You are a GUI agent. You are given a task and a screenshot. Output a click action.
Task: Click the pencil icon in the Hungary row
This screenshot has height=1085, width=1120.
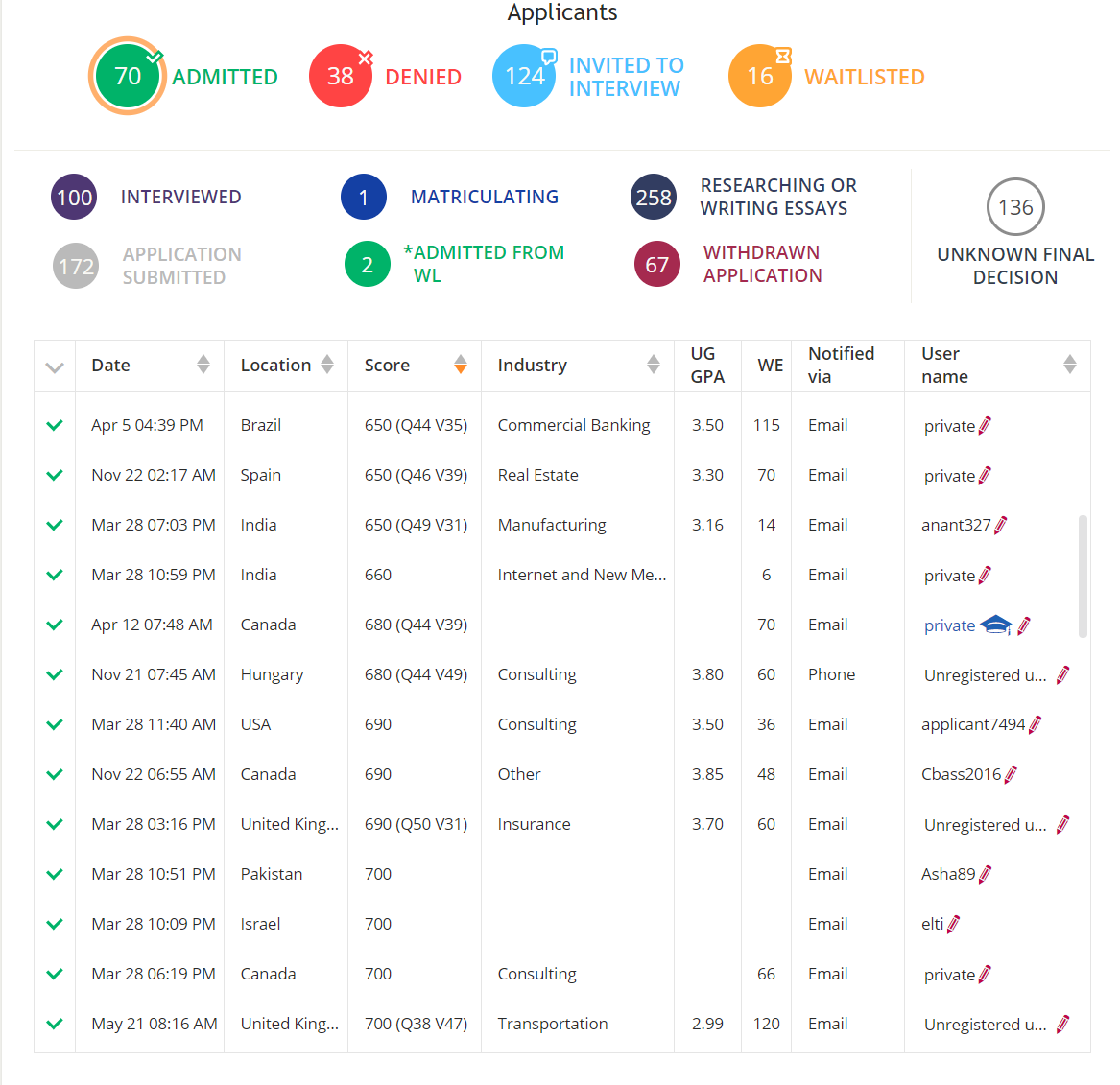click(x=1062, y=674)
